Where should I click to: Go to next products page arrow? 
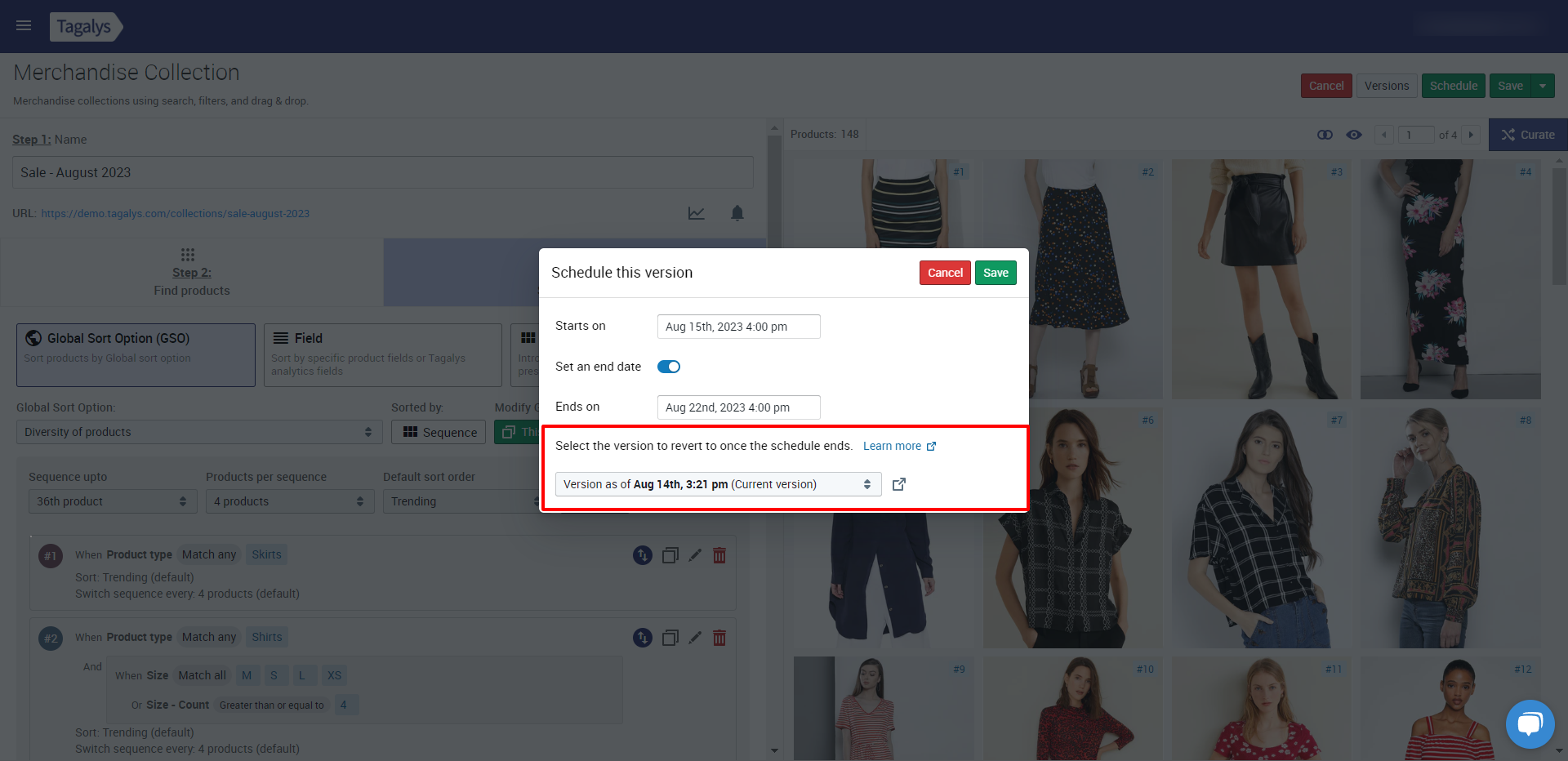(x=1471, y=135)
